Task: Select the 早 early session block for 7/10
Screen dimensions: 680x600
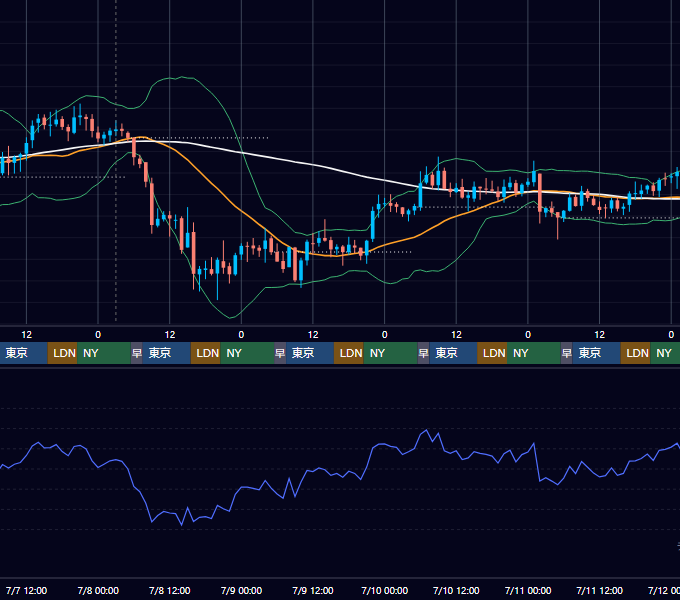Action: click(x=423, y=353)
